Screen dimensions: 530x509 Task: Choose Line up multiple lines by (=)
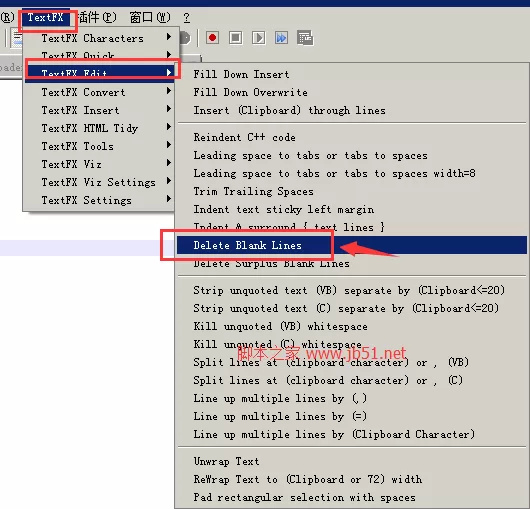click(352, 416)
